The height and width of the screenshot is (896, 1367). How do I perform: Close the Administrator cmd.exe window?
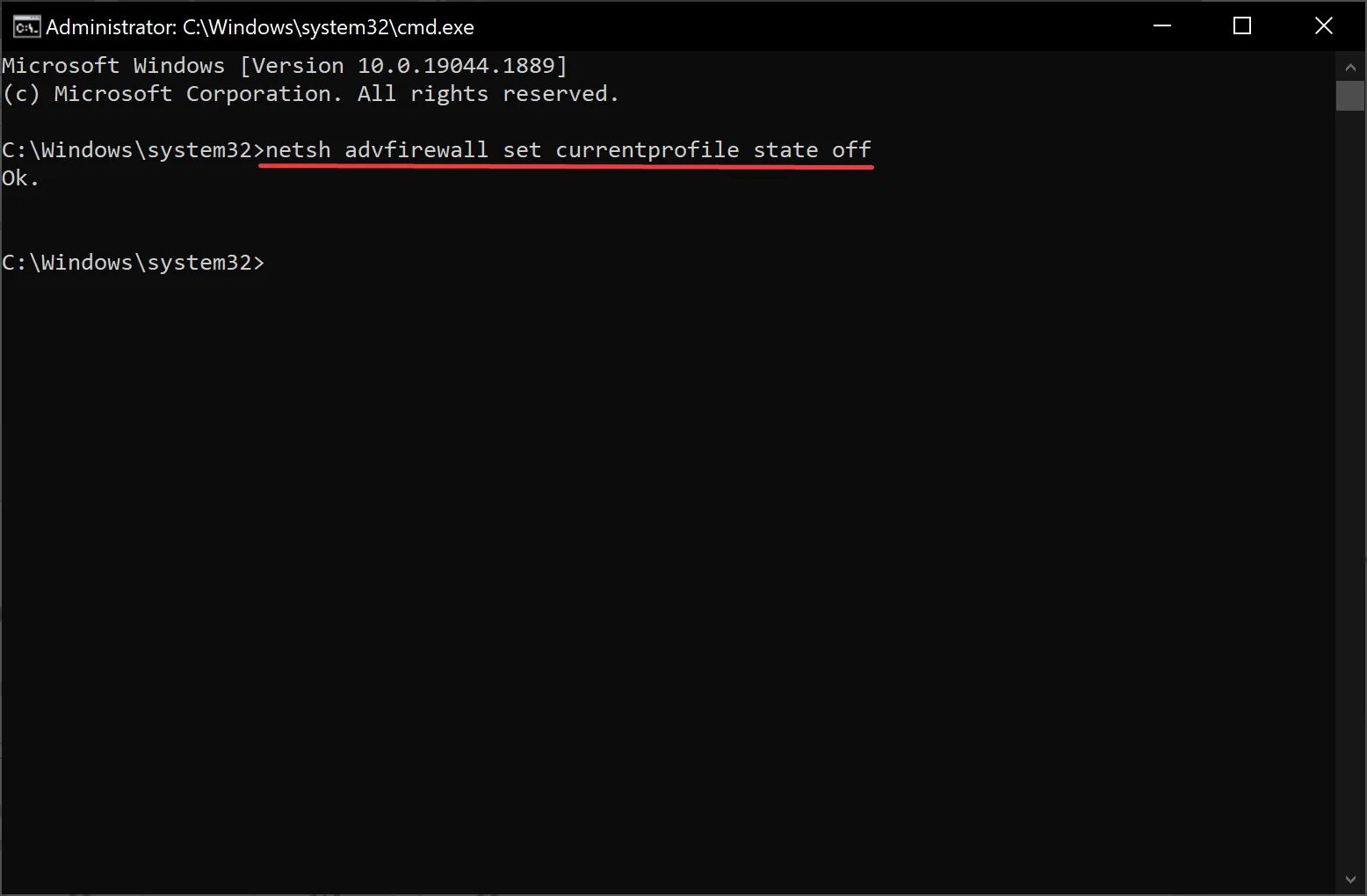(x=1323, y=26)
